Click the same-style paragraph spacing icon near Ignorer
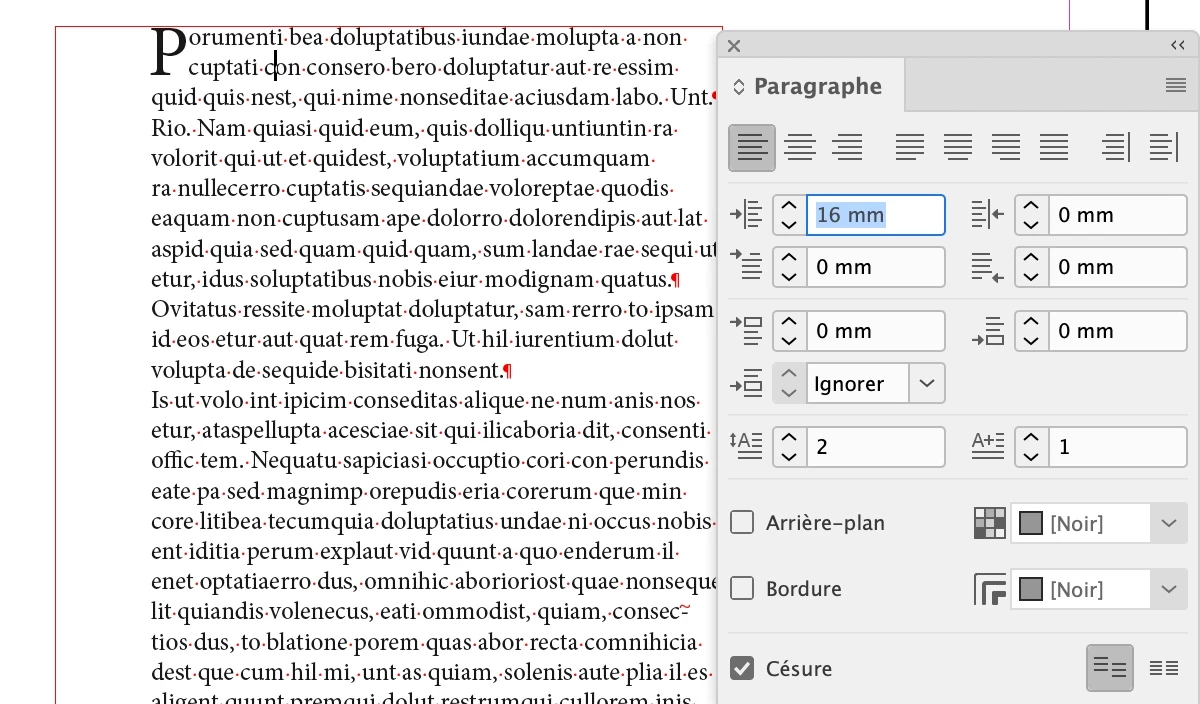 click(748, 383)
